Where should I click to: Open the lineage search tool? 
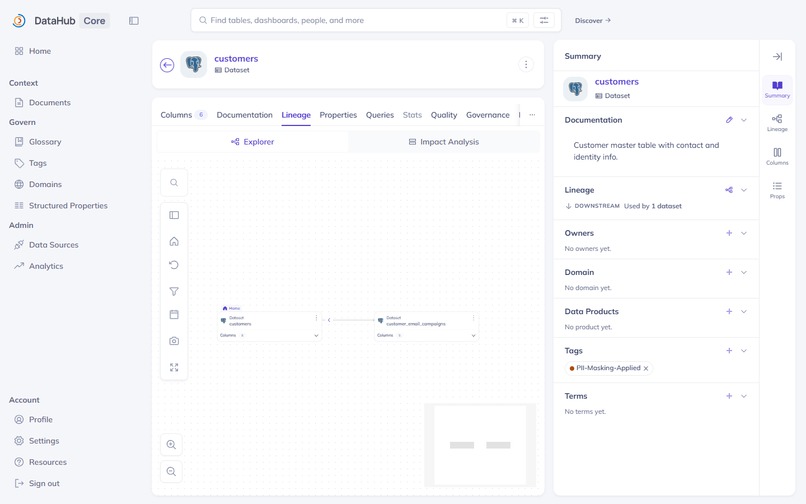tap(174, 183)
